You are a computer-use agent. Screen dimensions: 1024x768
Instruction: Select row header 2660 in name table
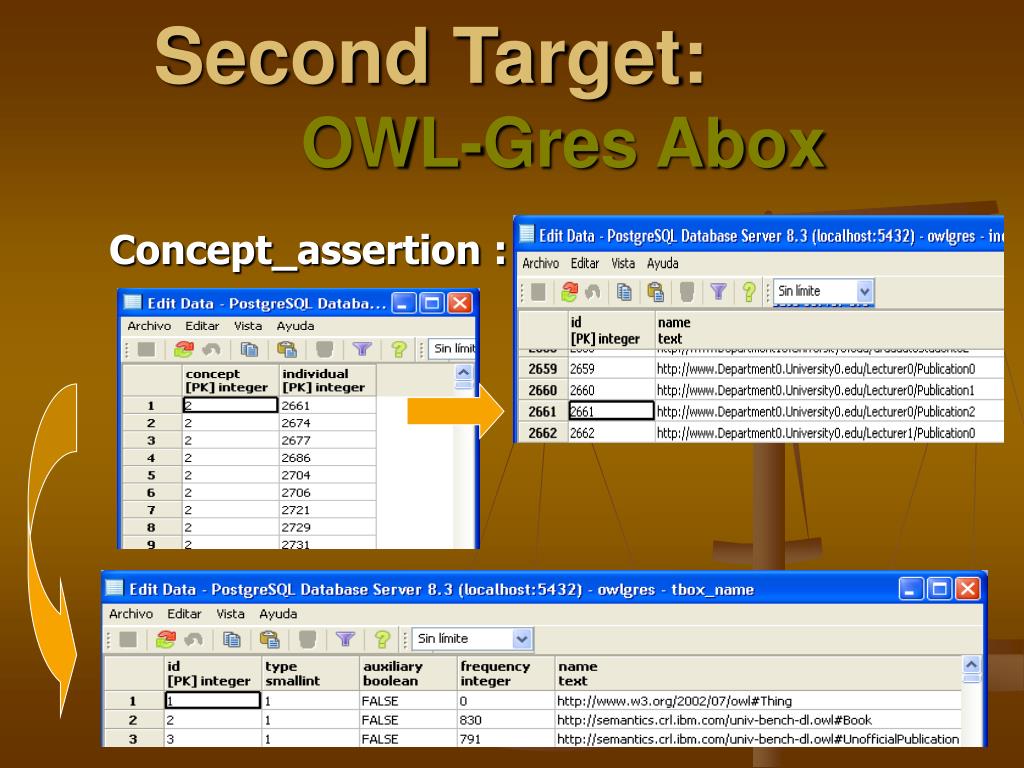click(542, 391)
